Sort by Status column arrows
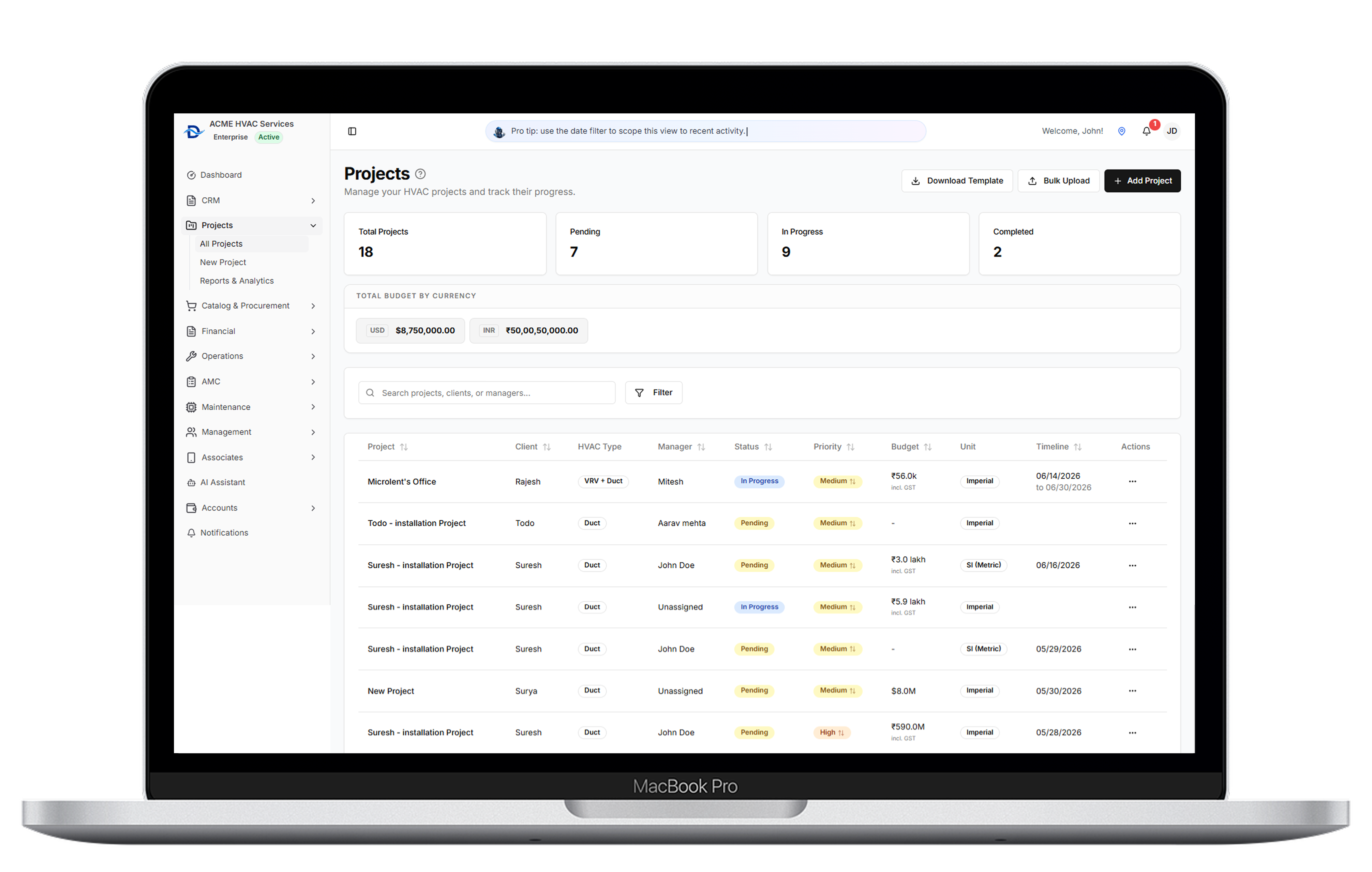This screenshot has width=1372, height=872. (768, 448)
